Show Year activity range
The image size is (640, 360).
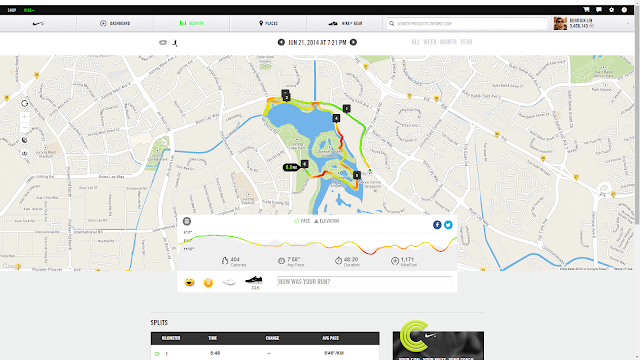point(466,42)
